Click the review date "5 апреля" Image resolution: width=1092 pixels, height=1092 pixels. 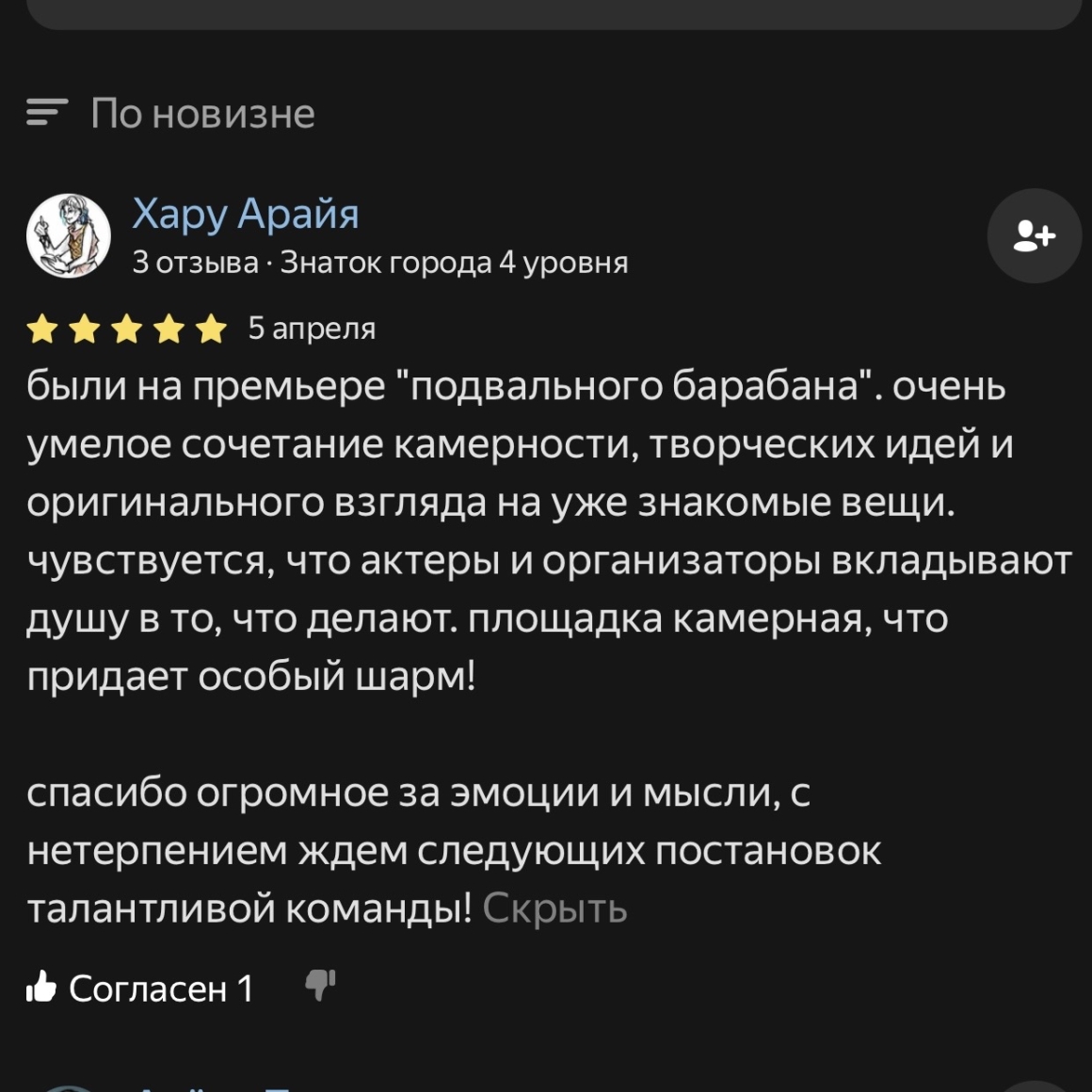(x=312, y=329)
